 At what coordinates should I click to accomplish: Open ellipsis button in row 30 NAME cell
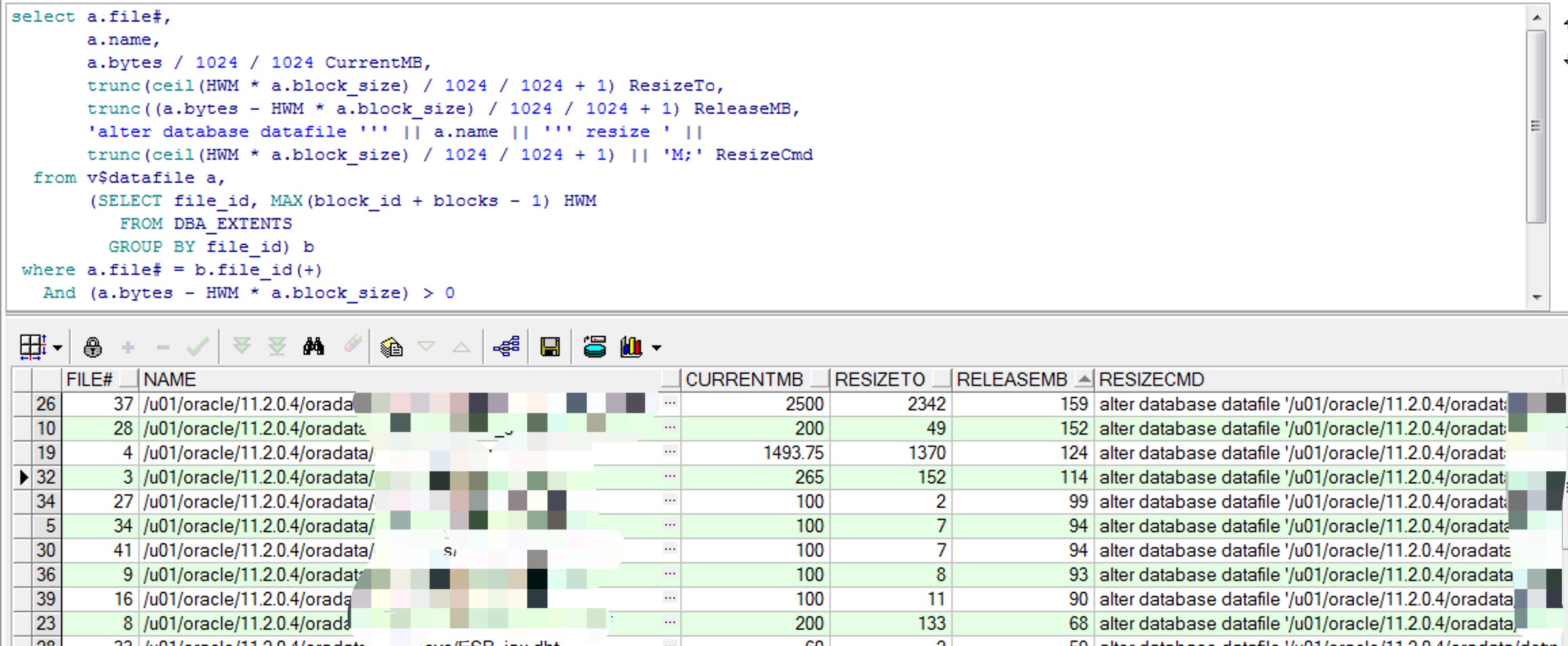[669, 550]
